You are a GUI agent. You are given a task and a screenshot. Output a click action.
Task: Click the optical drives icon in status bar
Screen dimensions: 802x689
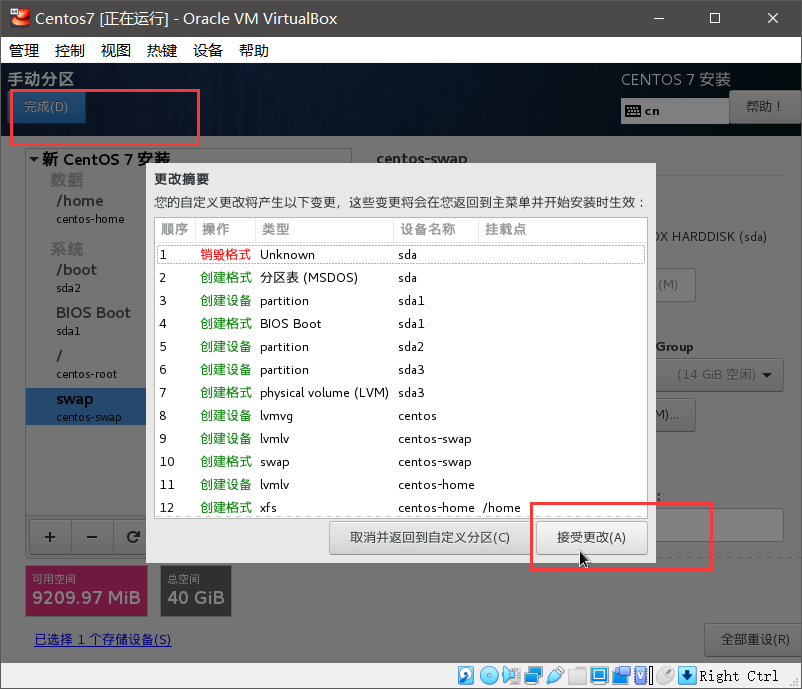pos(489,675)
